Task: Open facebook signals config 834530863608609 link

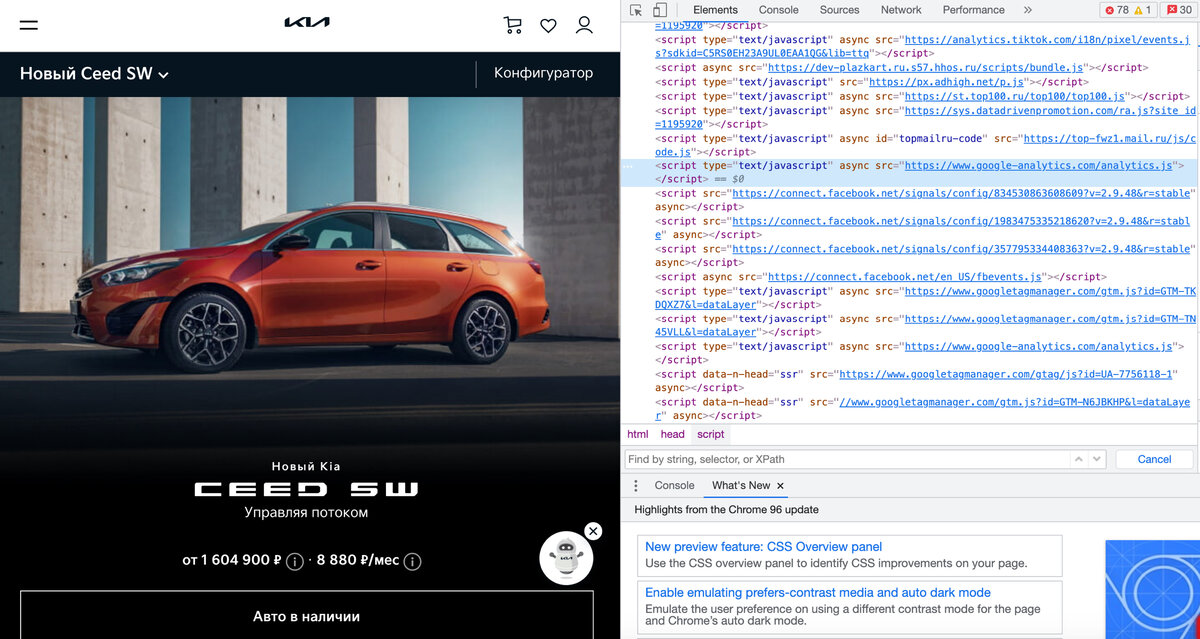Action: click(962, 193)
